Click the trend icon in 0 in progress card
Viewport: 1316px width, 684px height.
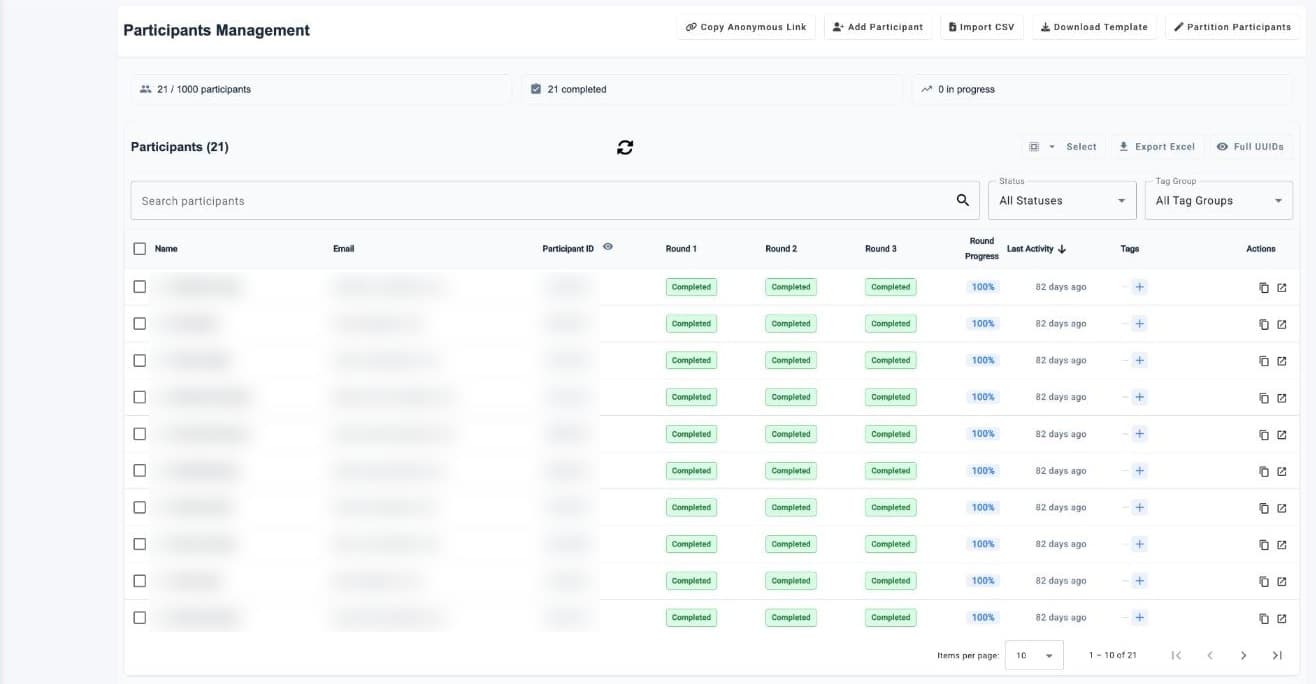927,89
